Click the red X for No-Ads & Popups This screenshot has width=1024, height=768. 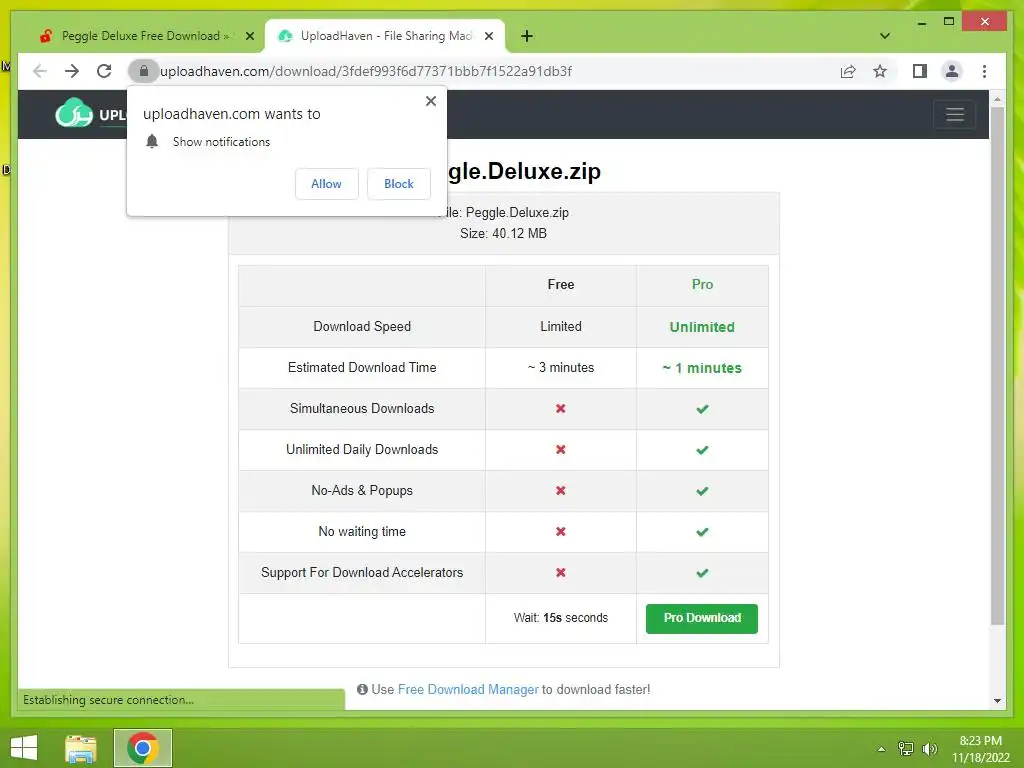560,490
